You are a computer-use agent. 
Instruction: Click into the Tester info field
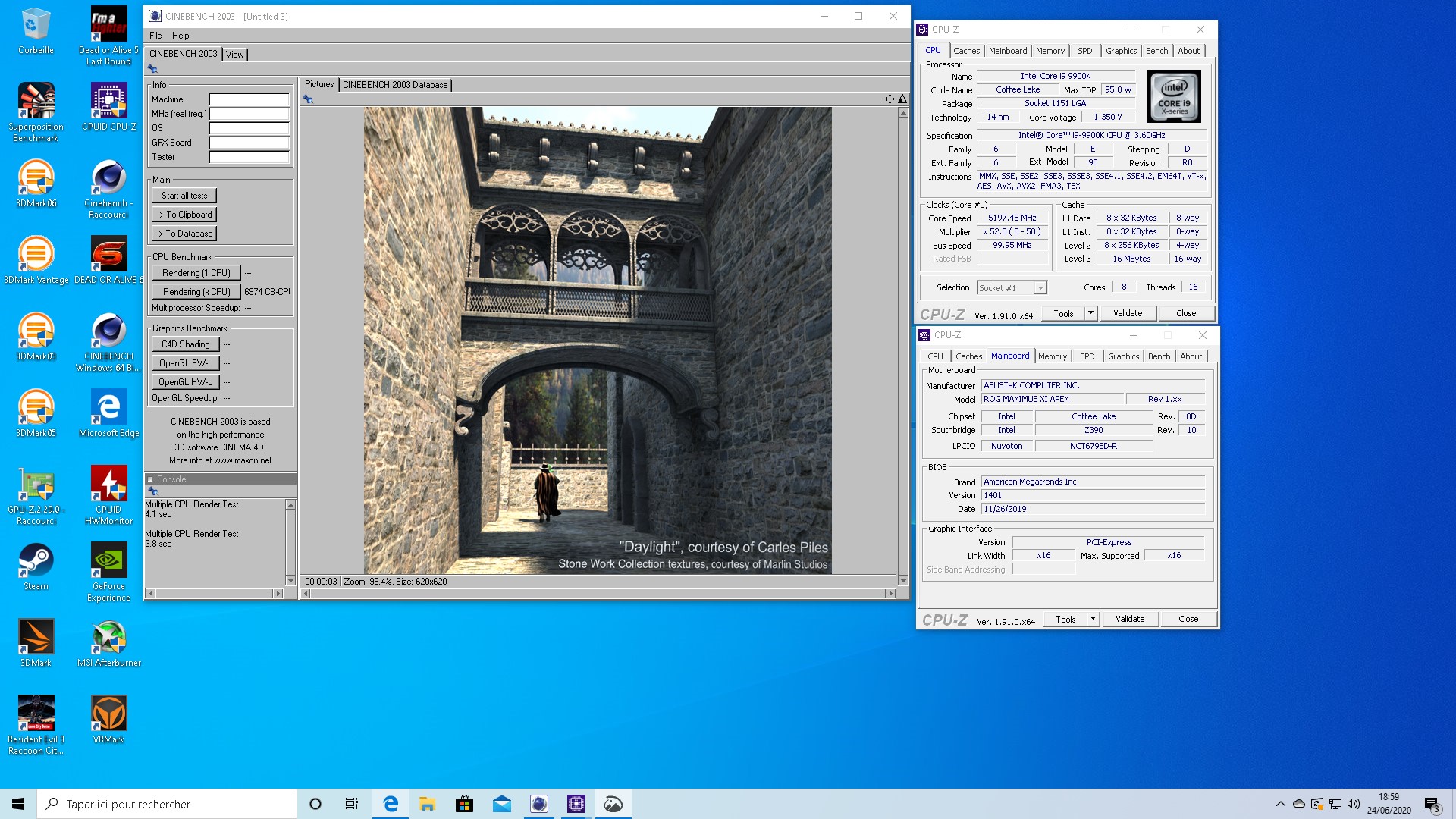[249, 157]
